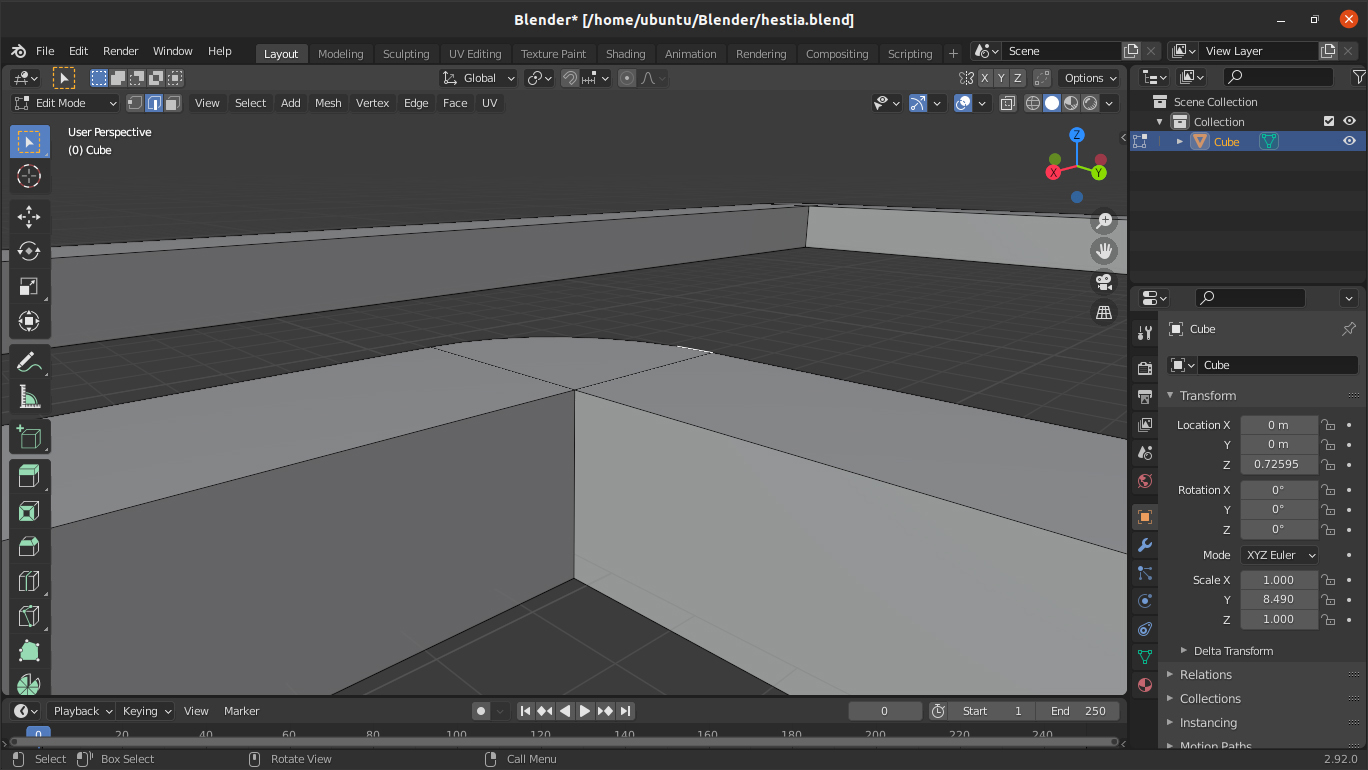Select rendered viewport shading sphere
Image resolution: width=1368 pixels, height=770 pixels.
click(x=1090, y=103)
